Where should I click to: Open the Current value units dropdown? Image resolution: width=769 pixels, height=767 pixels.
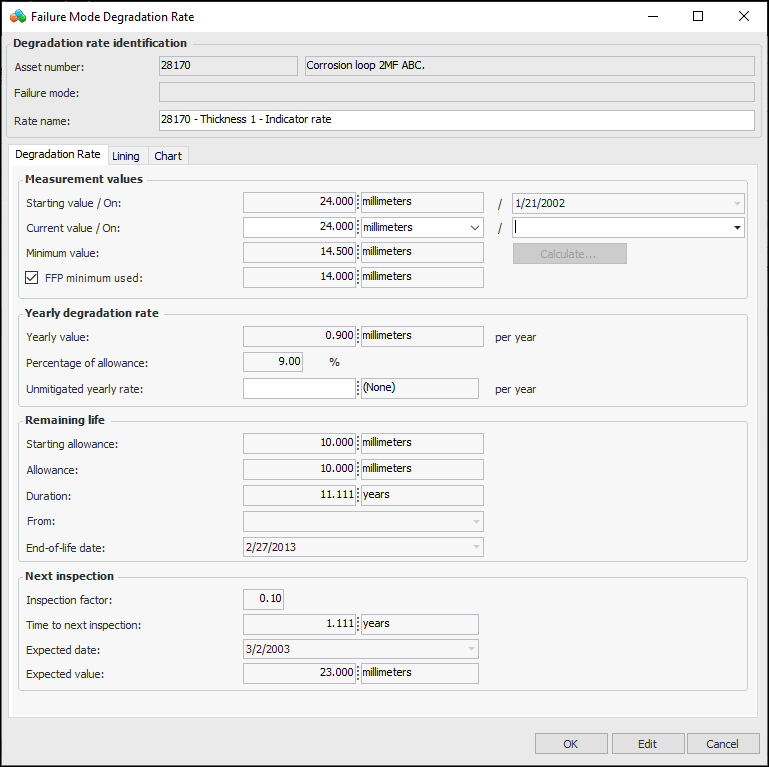pos(473,228)
